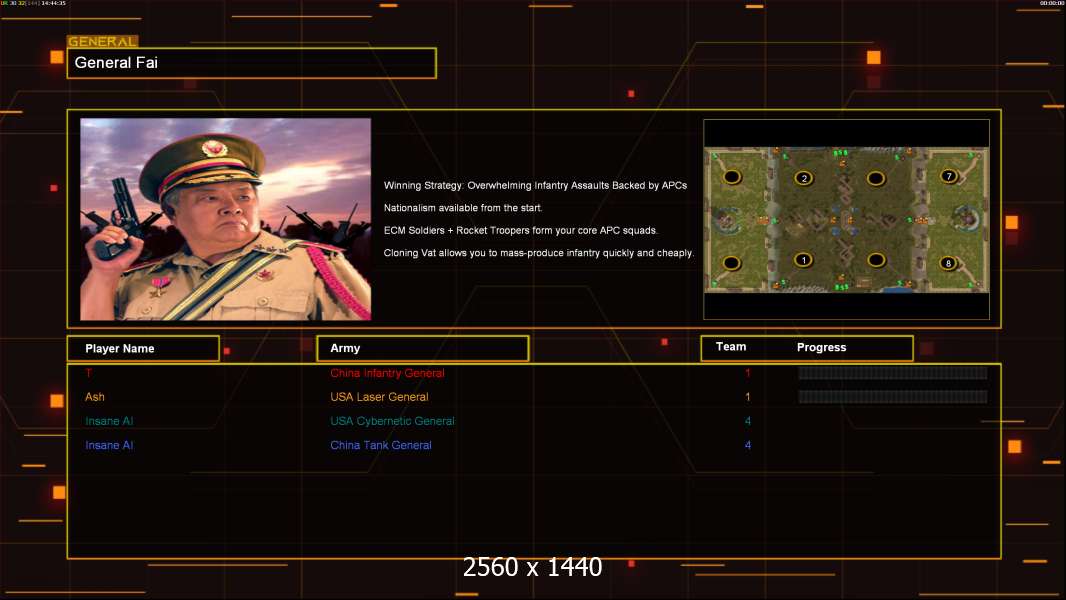
Task: Select start position marker 1 on map
Action: click(x=804, y=260)
